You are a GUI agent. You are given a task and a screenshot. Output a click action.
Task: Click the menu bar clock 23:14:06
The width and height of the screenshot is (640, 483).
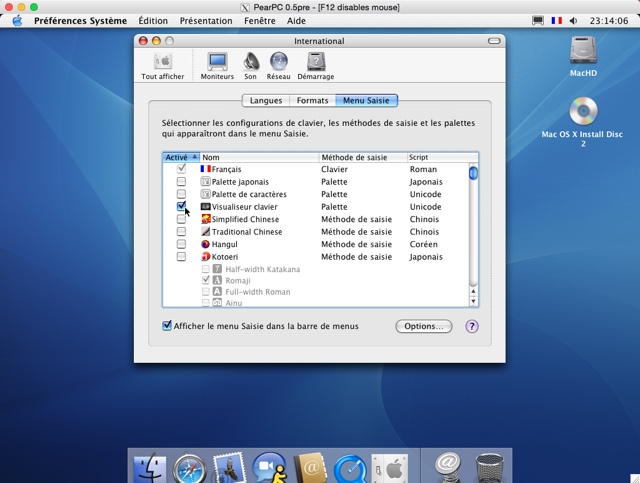click(x=609, y=20)
